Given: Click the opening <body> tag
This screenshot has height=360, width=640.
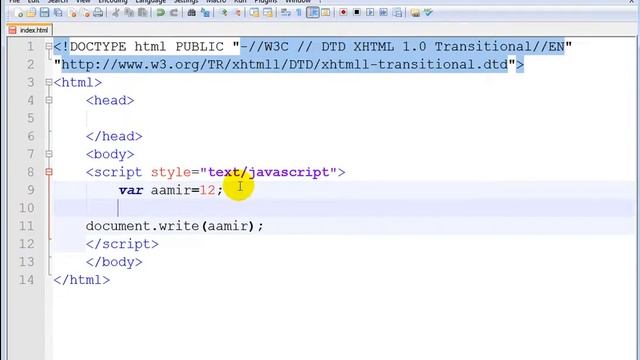Looking at the screenshot, I should click(110, 154).
